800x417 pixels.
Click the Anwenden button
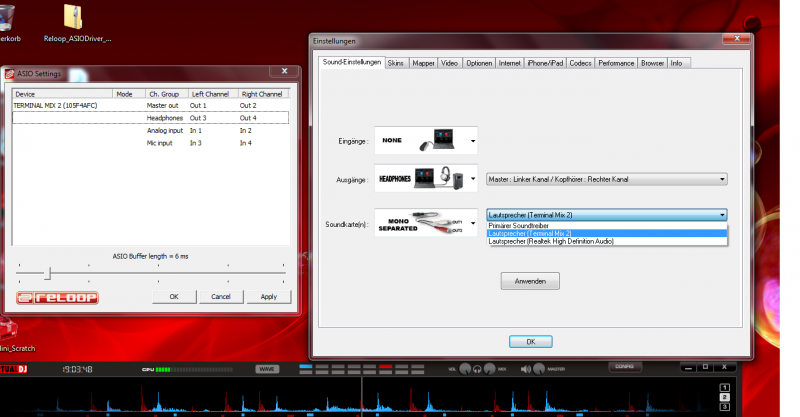click(530, 281)
